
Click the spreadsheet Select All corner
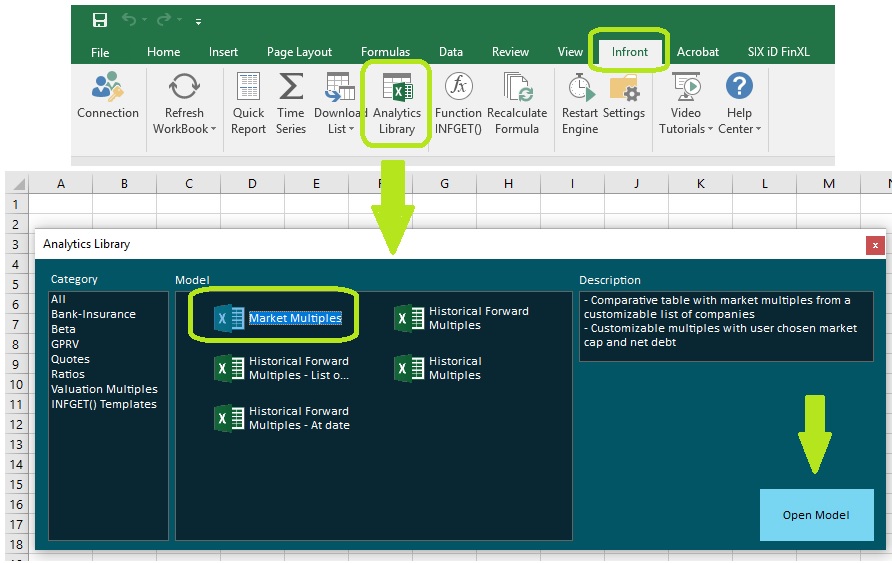click(18, 184)
